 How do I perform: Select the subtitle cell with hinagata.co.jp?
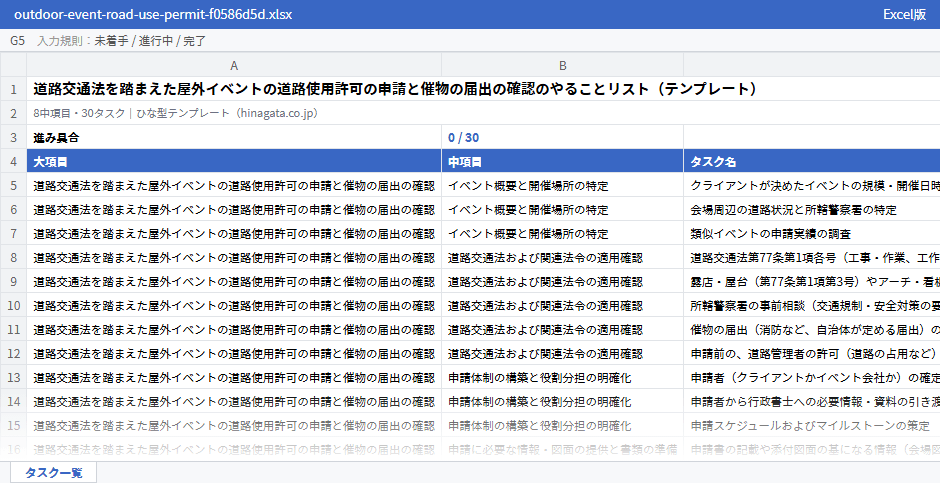[x=483, y=113]
